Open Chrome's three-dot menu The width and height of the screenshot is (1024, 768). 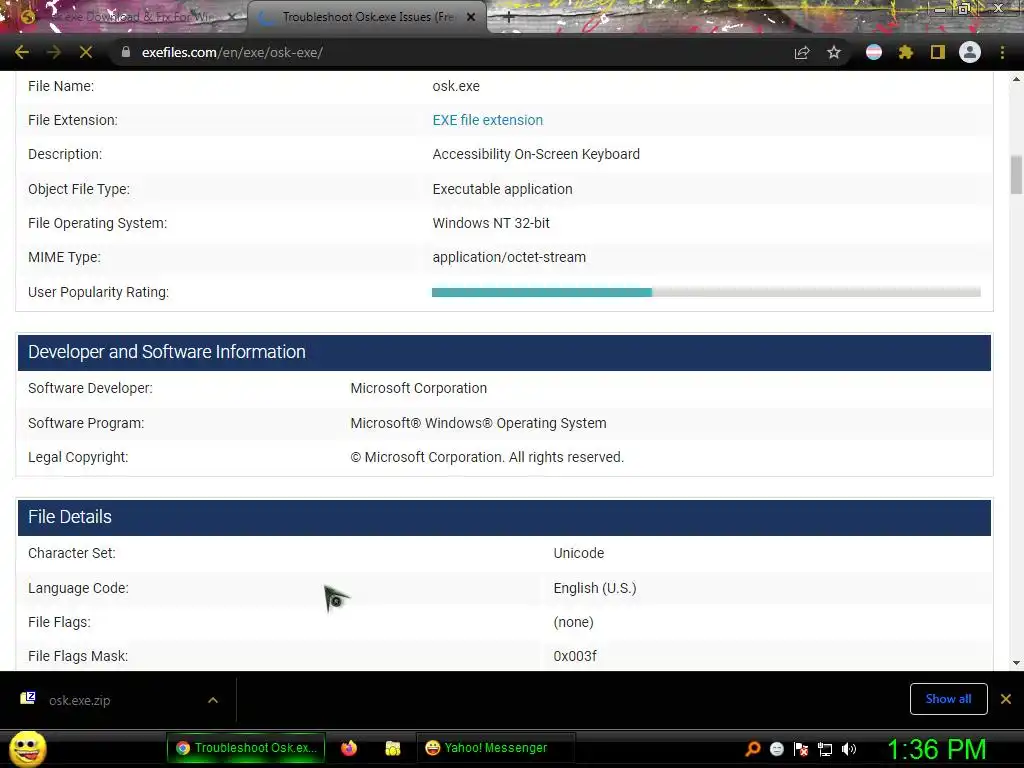coord(1002,52)
